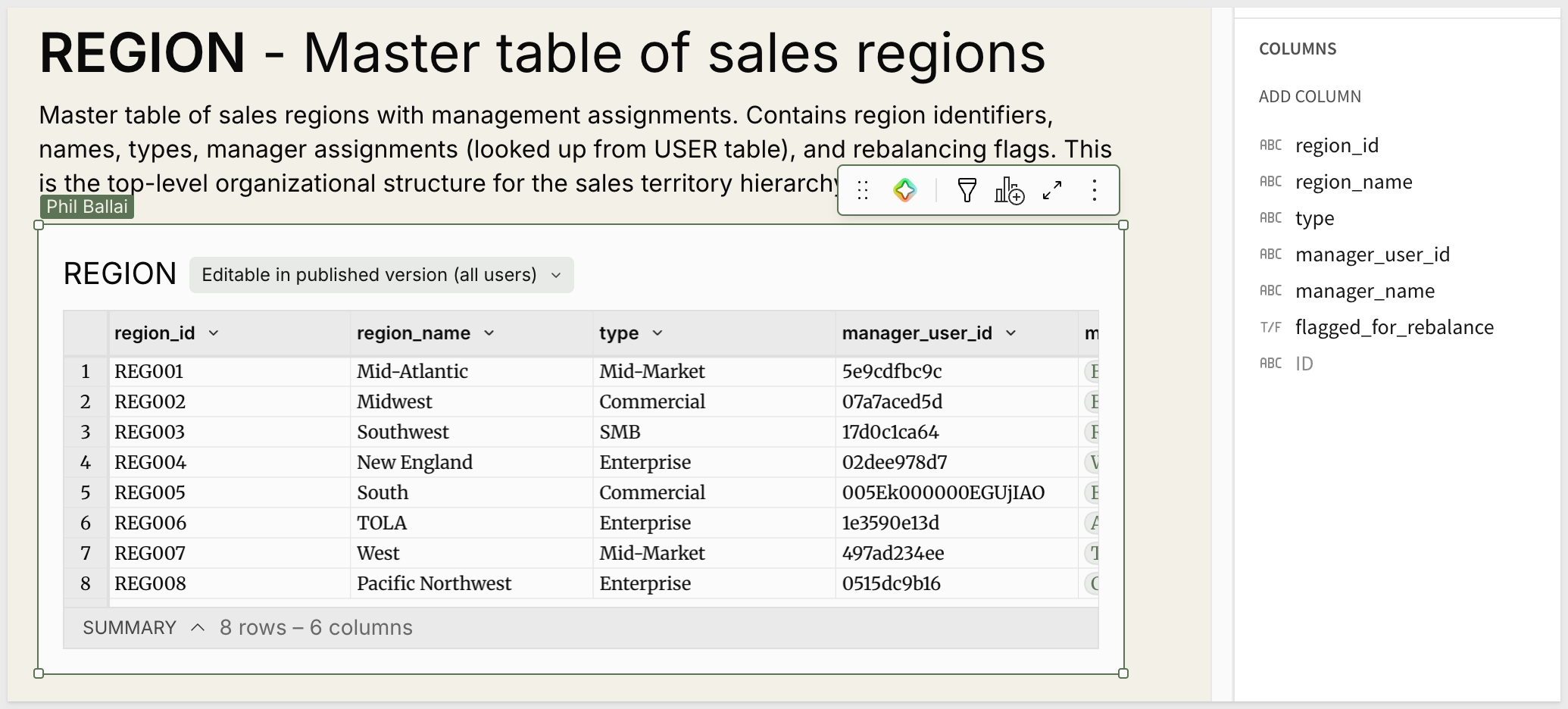Click the ADD COLUMN button
The height and width of the screenshot is (709, 1568).
[x=1310, y=97]
